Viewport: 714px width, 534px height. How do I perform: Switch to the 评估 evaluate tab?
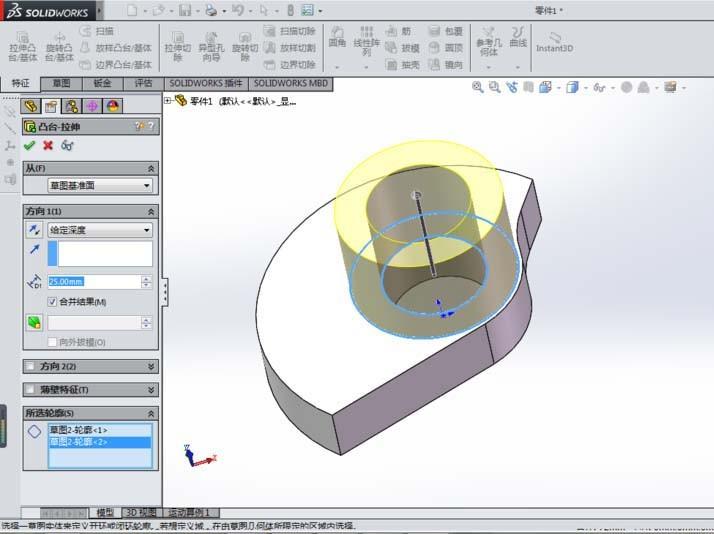coord(143,83)
